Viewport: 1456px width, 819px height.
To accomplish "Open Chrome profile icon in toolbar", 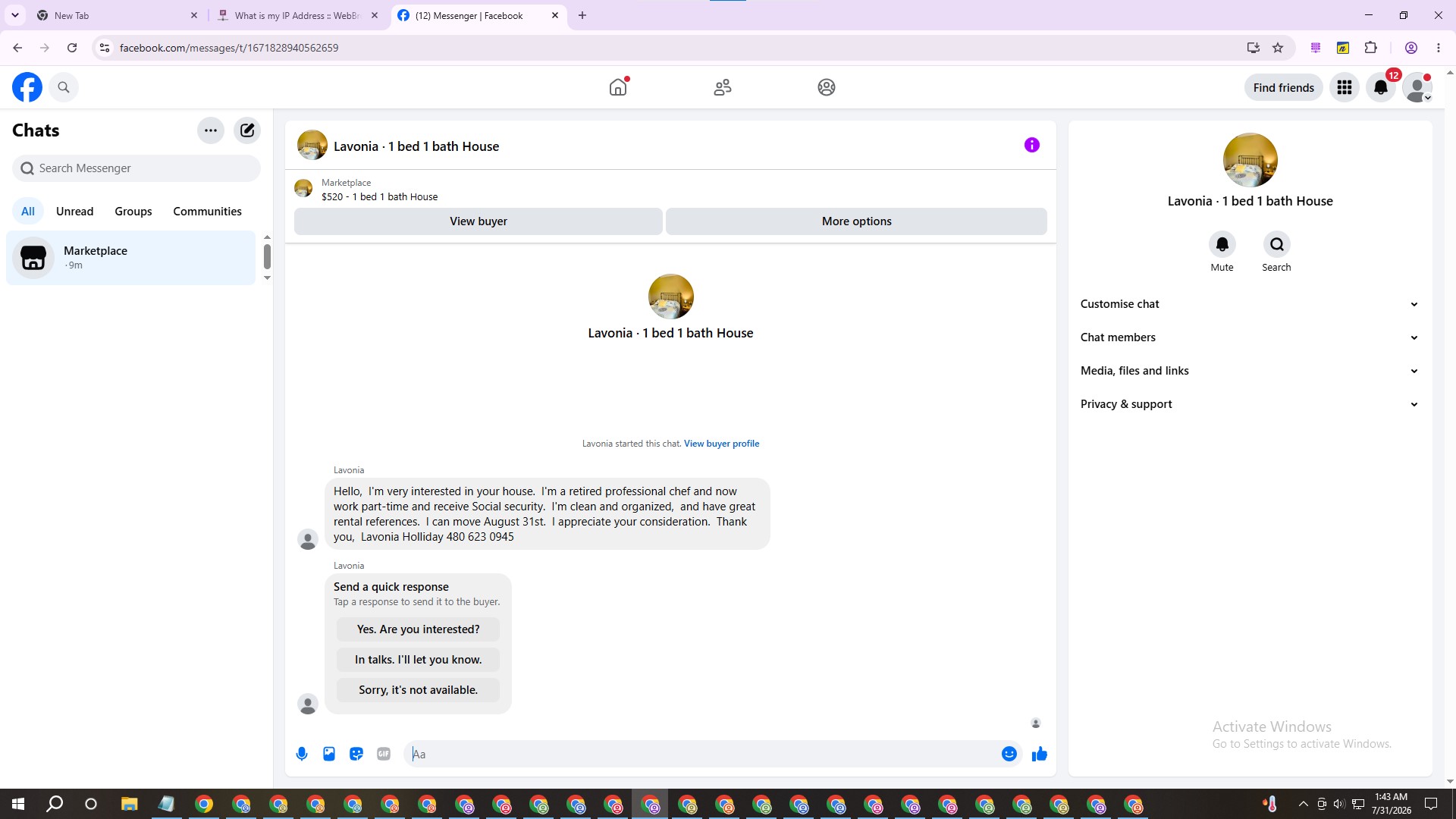I will coord(1411,48).
